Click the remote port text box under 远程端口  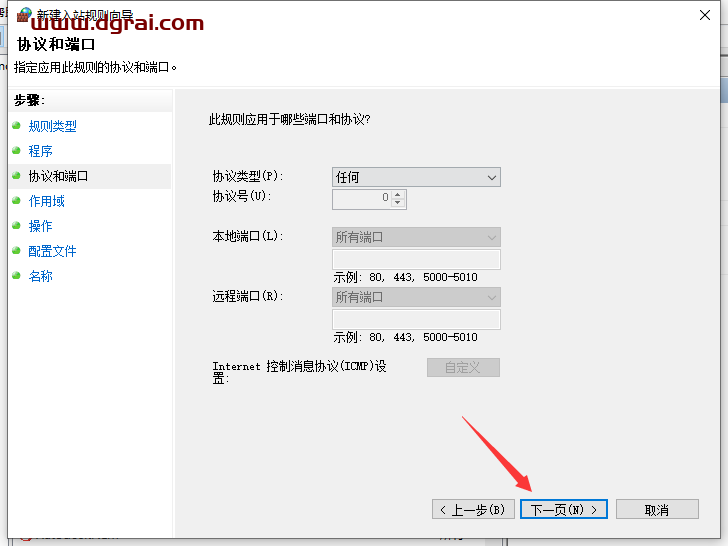[x=416, y=319]
